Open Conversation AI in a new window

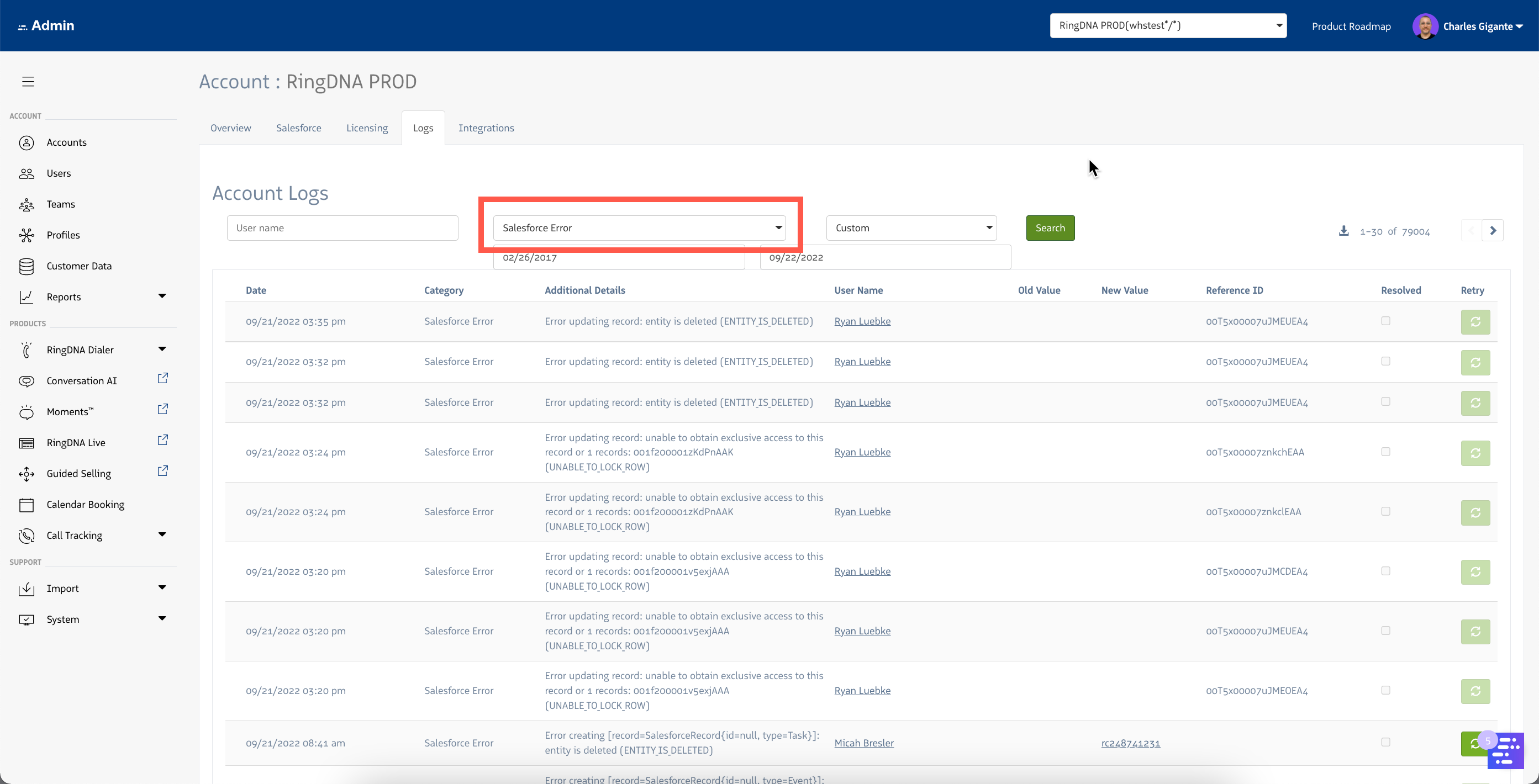pos(162,378)
